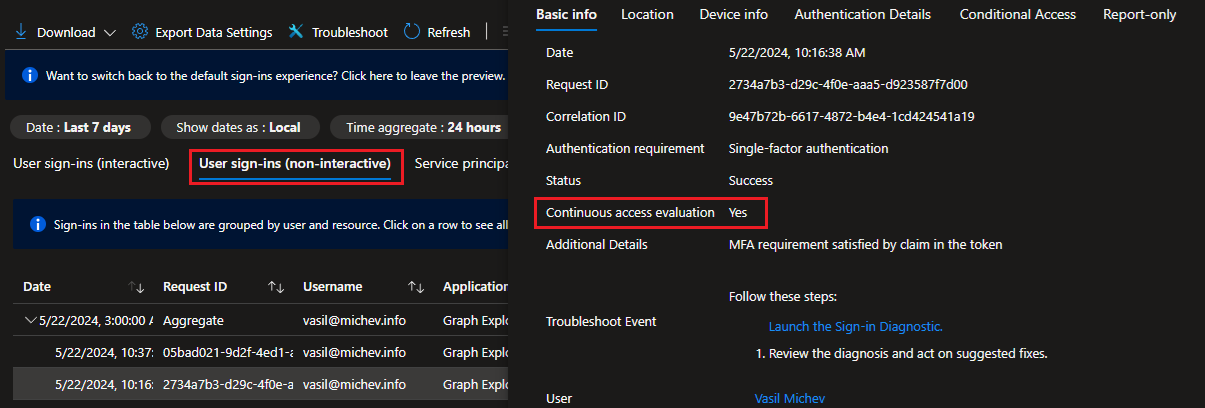Open the Device info tab

pos(734,14)
